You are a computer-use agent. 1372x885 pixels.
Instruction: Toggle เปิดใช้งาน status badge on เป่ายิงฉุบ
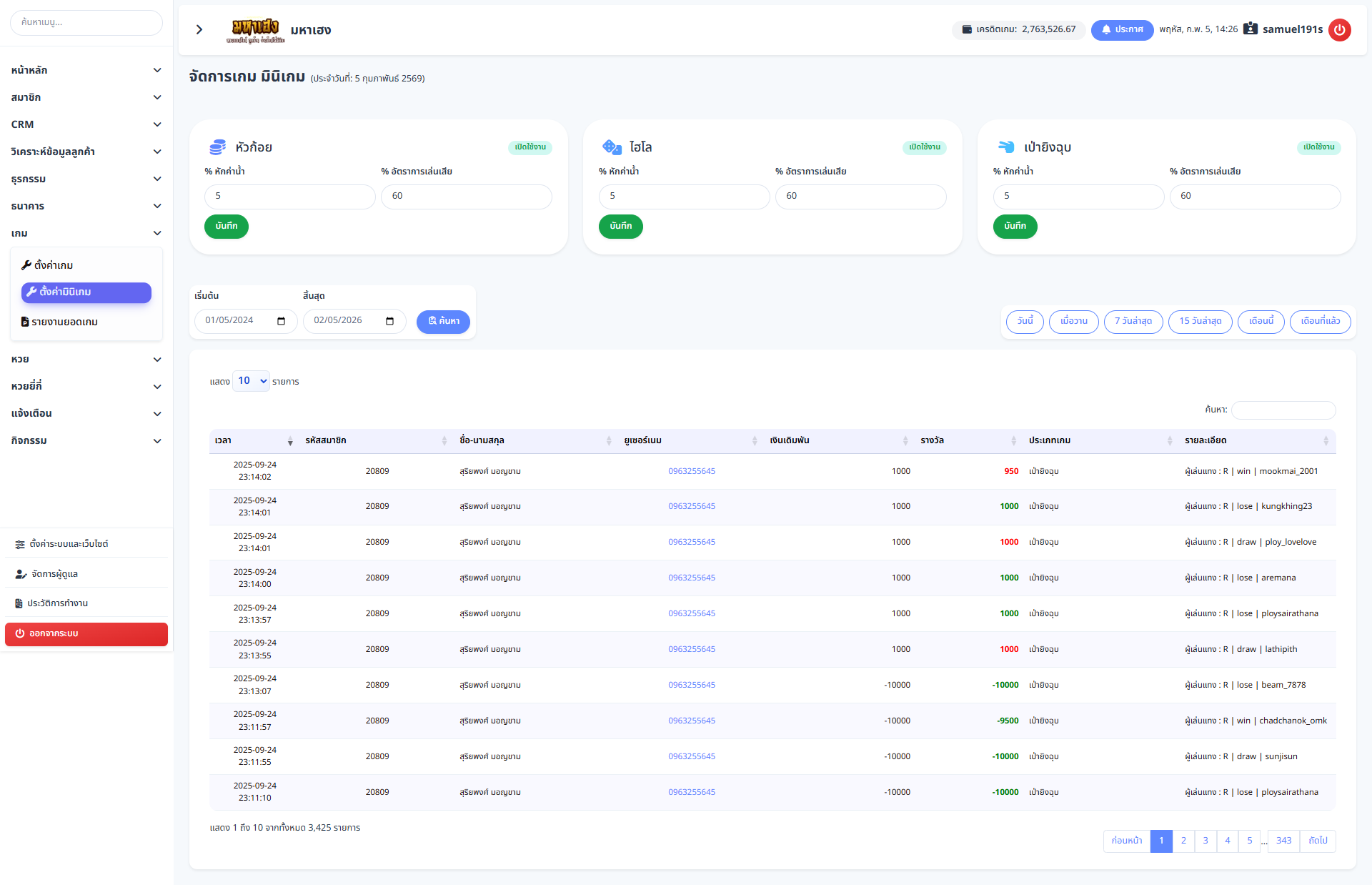click(1318, 147)
